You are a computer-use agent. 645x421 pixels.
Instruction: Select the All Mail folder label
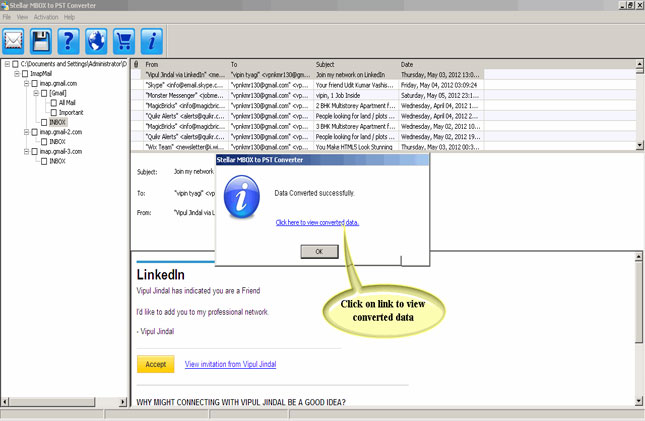pyautogui.click(x=67, y=103)
